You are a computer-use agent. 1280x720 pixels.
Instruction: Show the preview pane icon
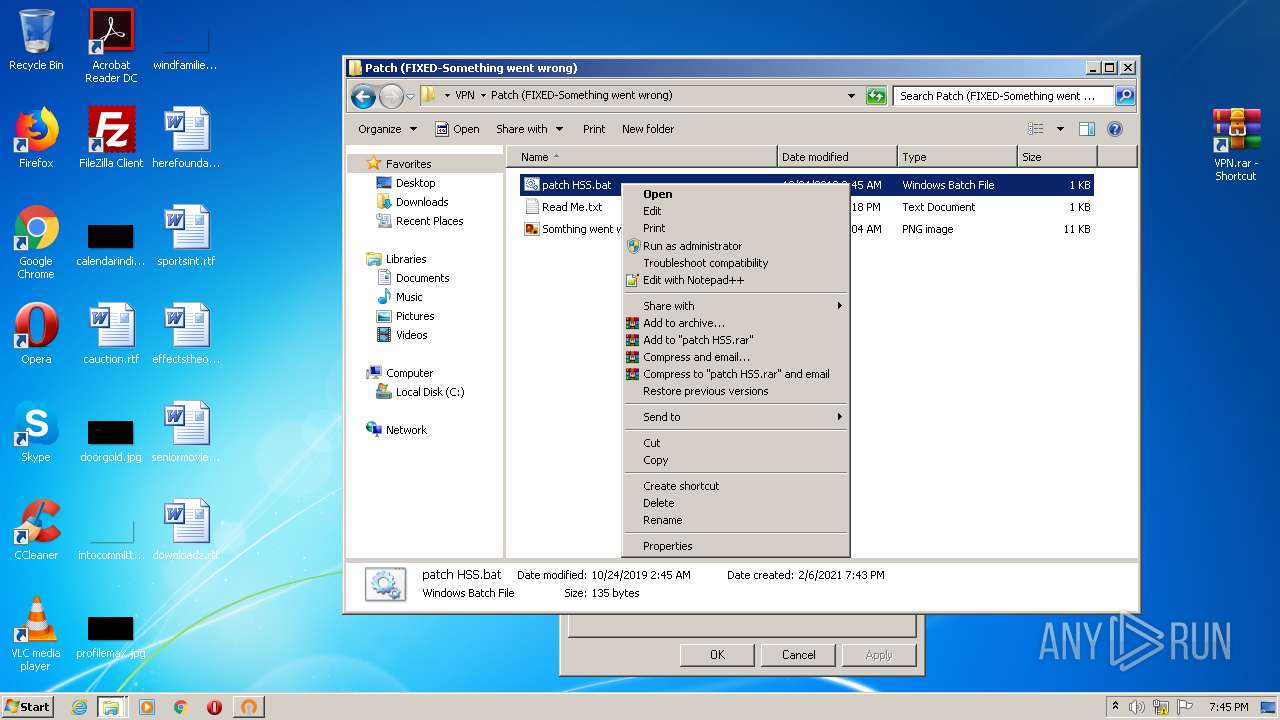point(1087,129)
